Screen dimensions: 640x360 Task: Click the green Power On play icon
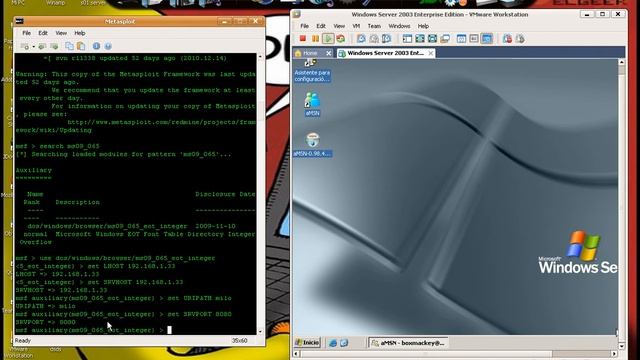328,38
